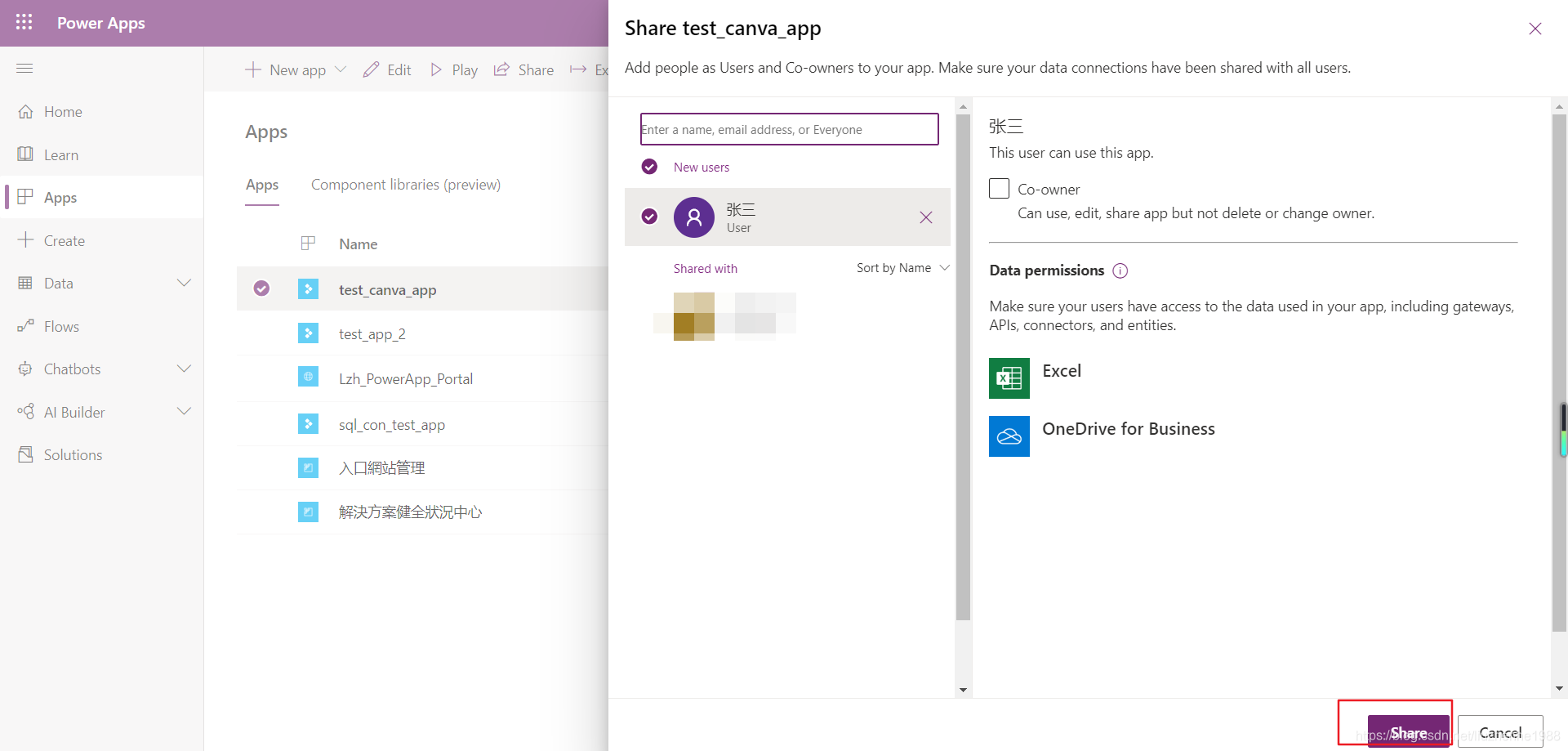Viewport: 1568px width, 751px height.
Task: Close the Share test_canva_app panel
Action: (x=1535, y=29)
